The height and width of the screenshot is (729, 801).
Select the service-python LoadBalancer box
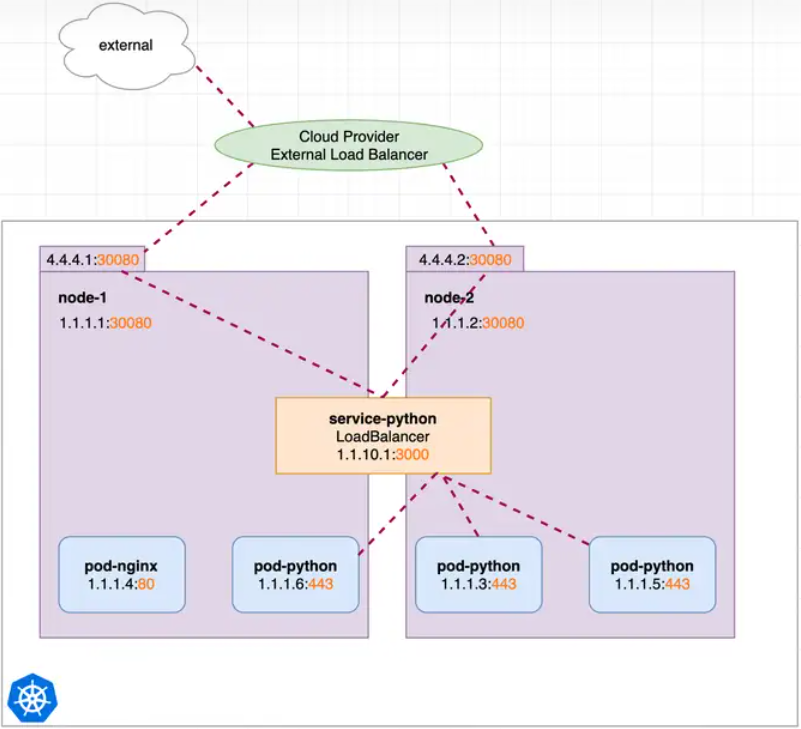[383, 435]
